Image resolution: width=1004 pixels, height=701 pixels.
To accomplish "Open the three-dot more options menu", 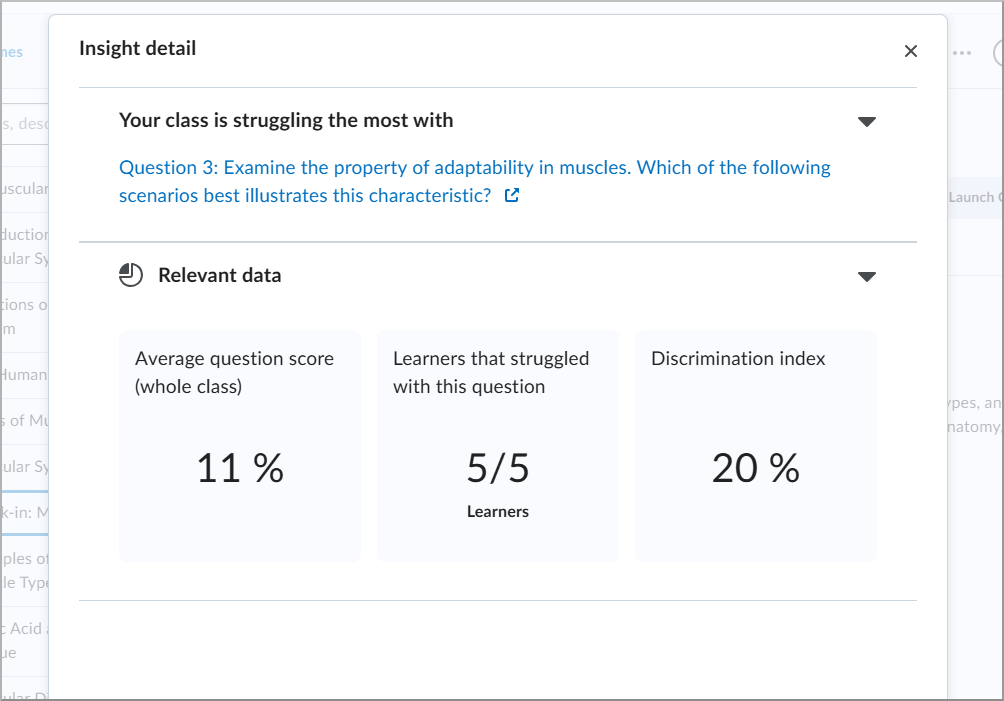I will click(962, 53).
